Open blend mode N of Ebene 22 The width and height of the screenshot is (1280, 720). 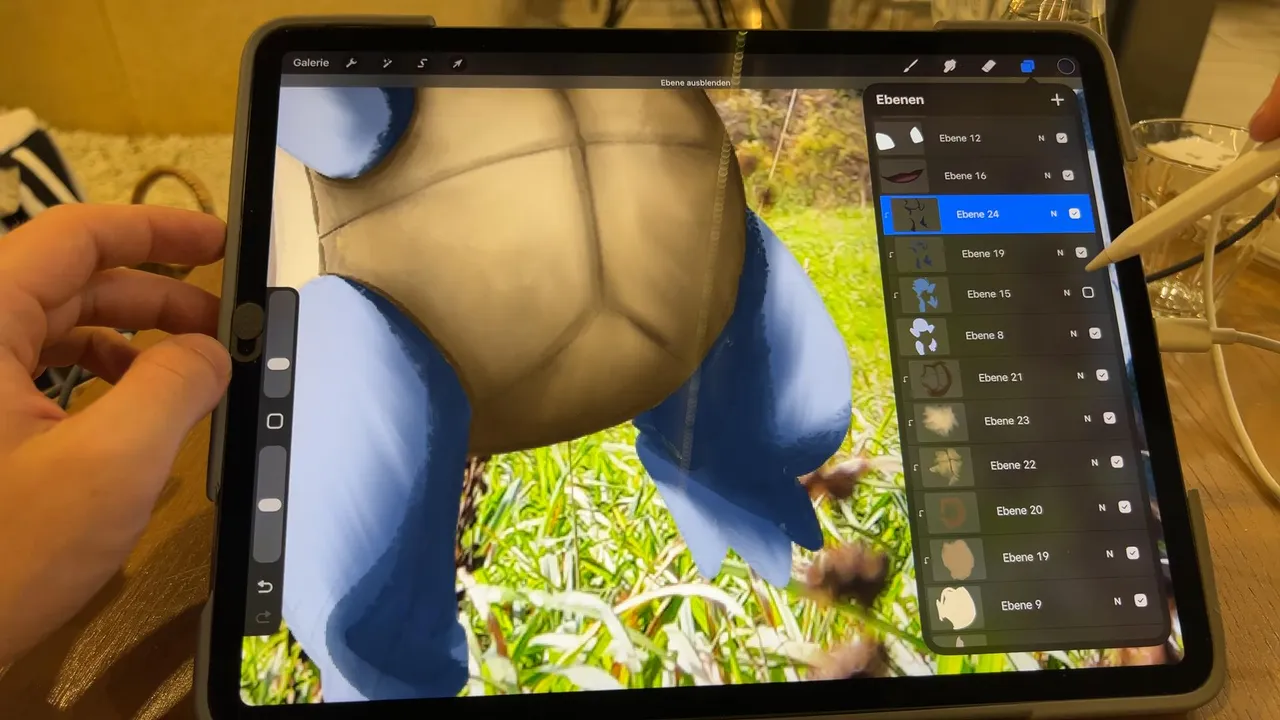click(x=1094, y=463)
